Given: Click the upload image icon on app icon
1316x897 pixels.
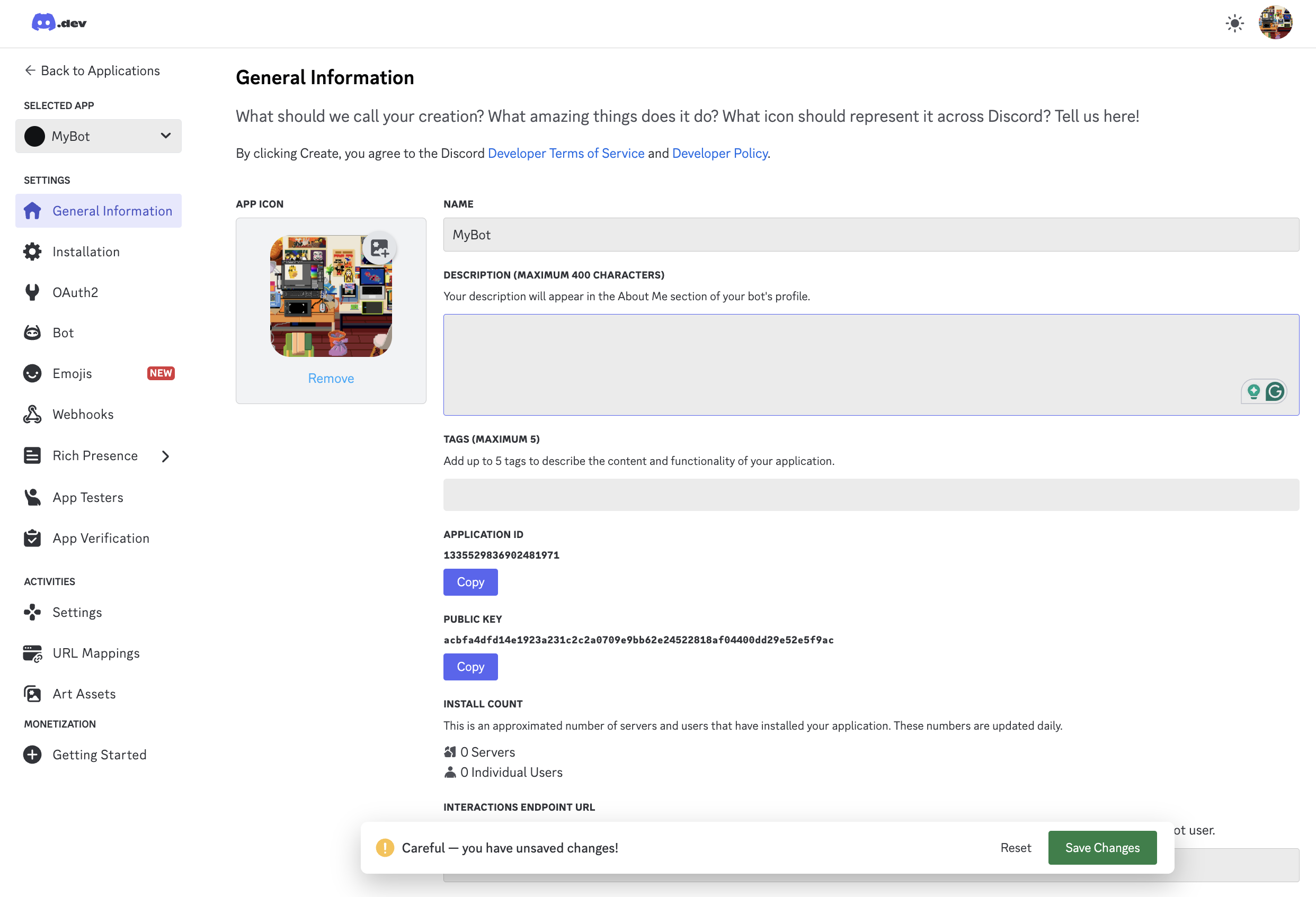Looking at the screenshot, I should point(379,248).
